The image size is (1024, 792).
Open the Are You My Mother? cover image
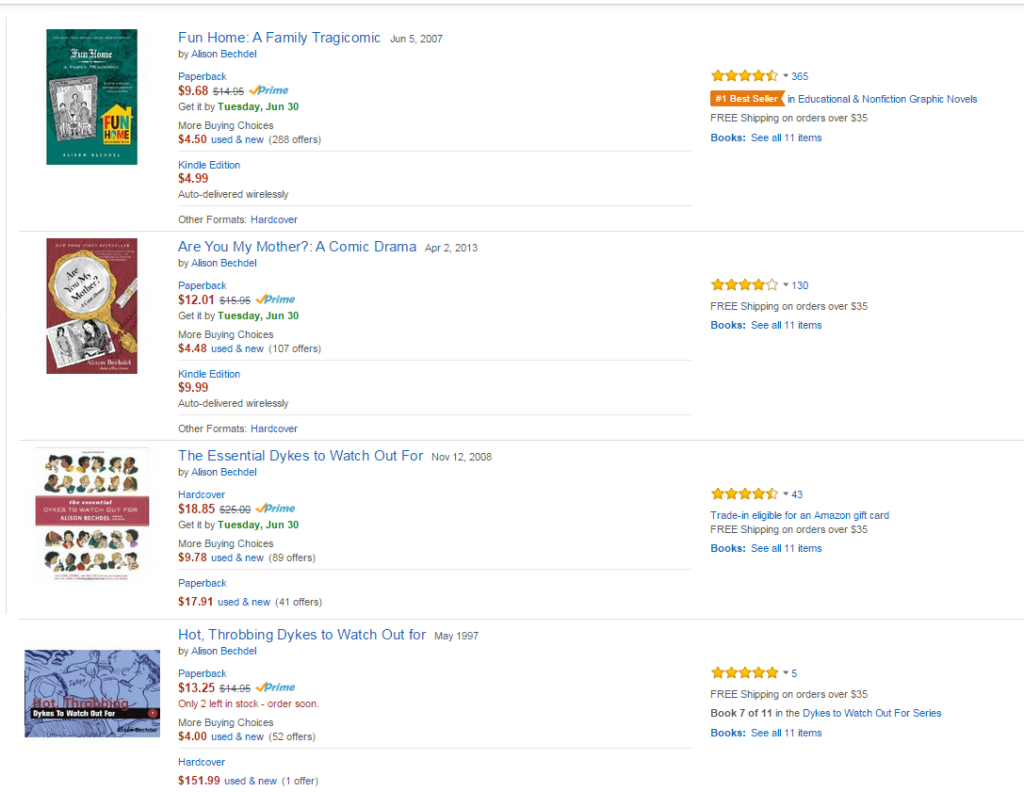(91, 306)
